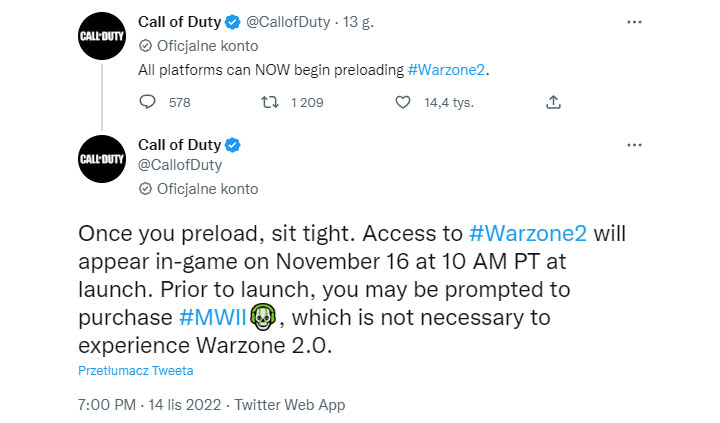This screenshot has width=720, height=423.
Task: Open the second tweet's three-dot menu
Action: click(633, 144)
